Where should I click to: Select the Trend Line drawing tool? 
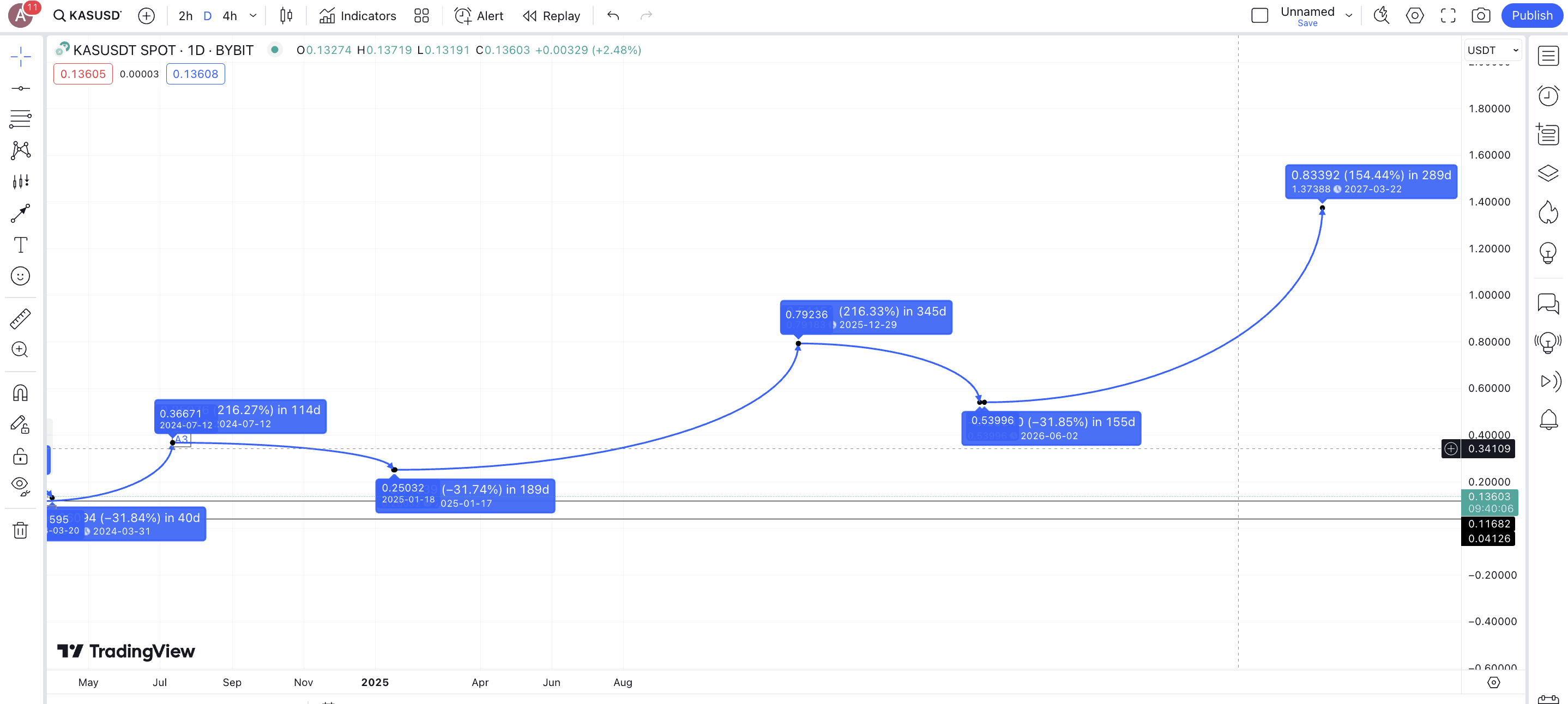coord(20,88)
